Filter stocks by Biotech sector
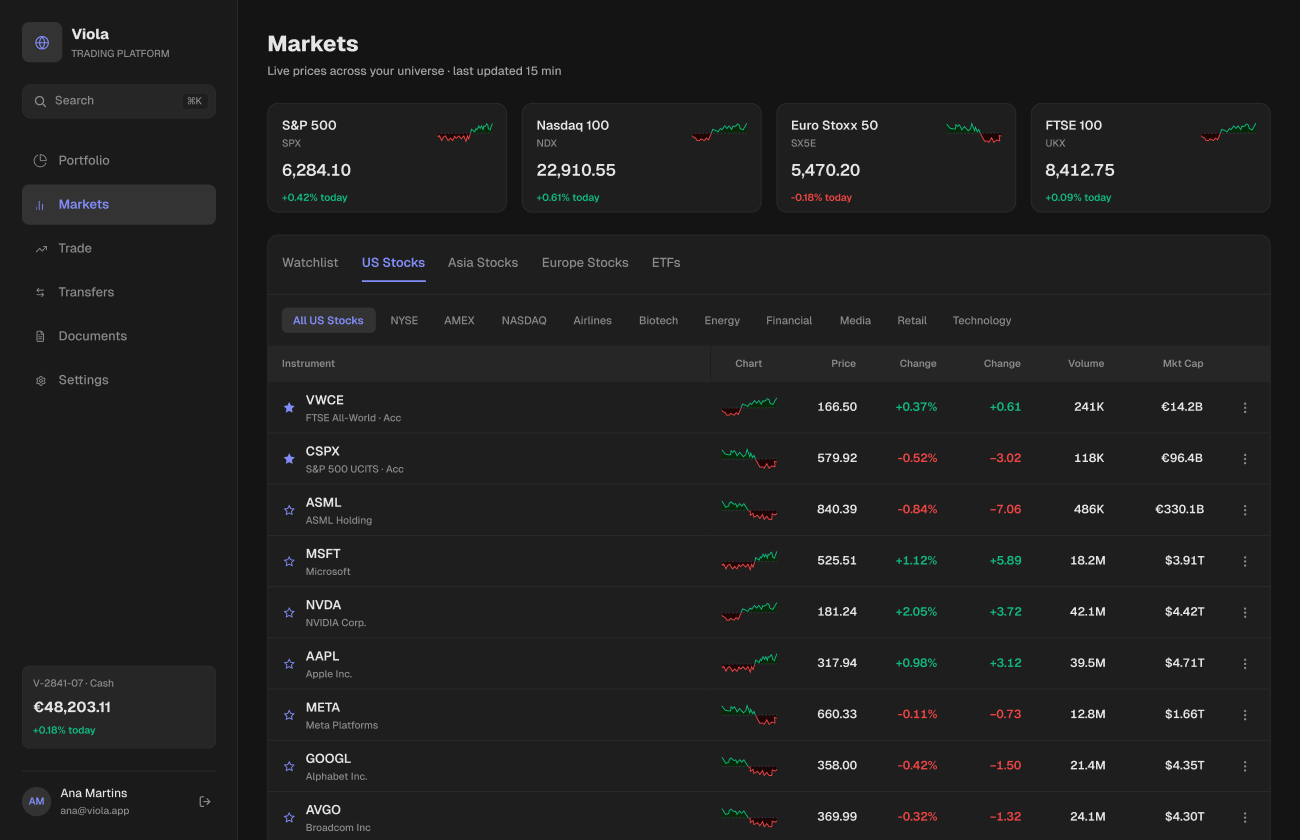The image size is (1300, 840). coord(658,320)
